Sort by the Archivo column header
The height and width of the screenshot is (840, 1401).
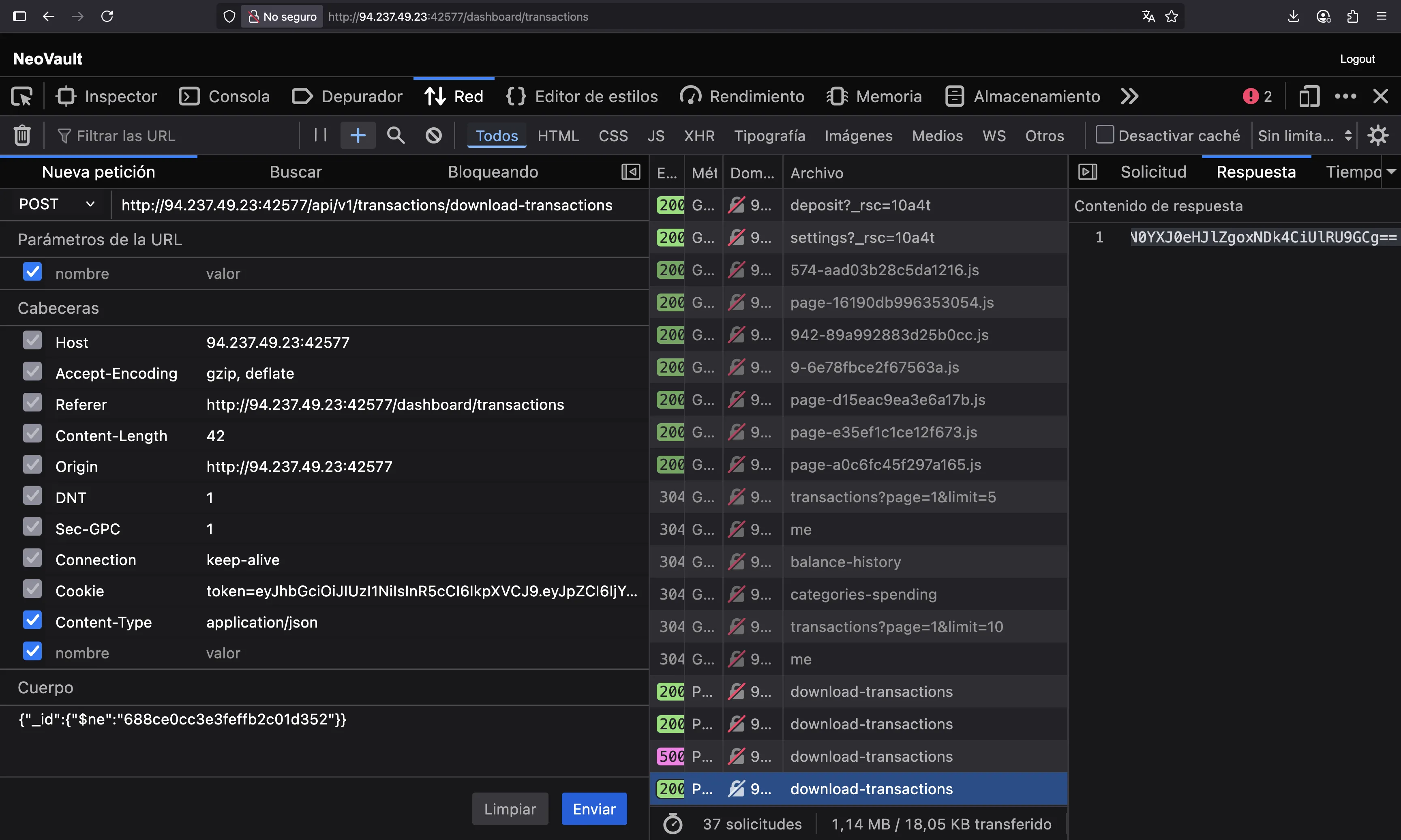(925, 173)
